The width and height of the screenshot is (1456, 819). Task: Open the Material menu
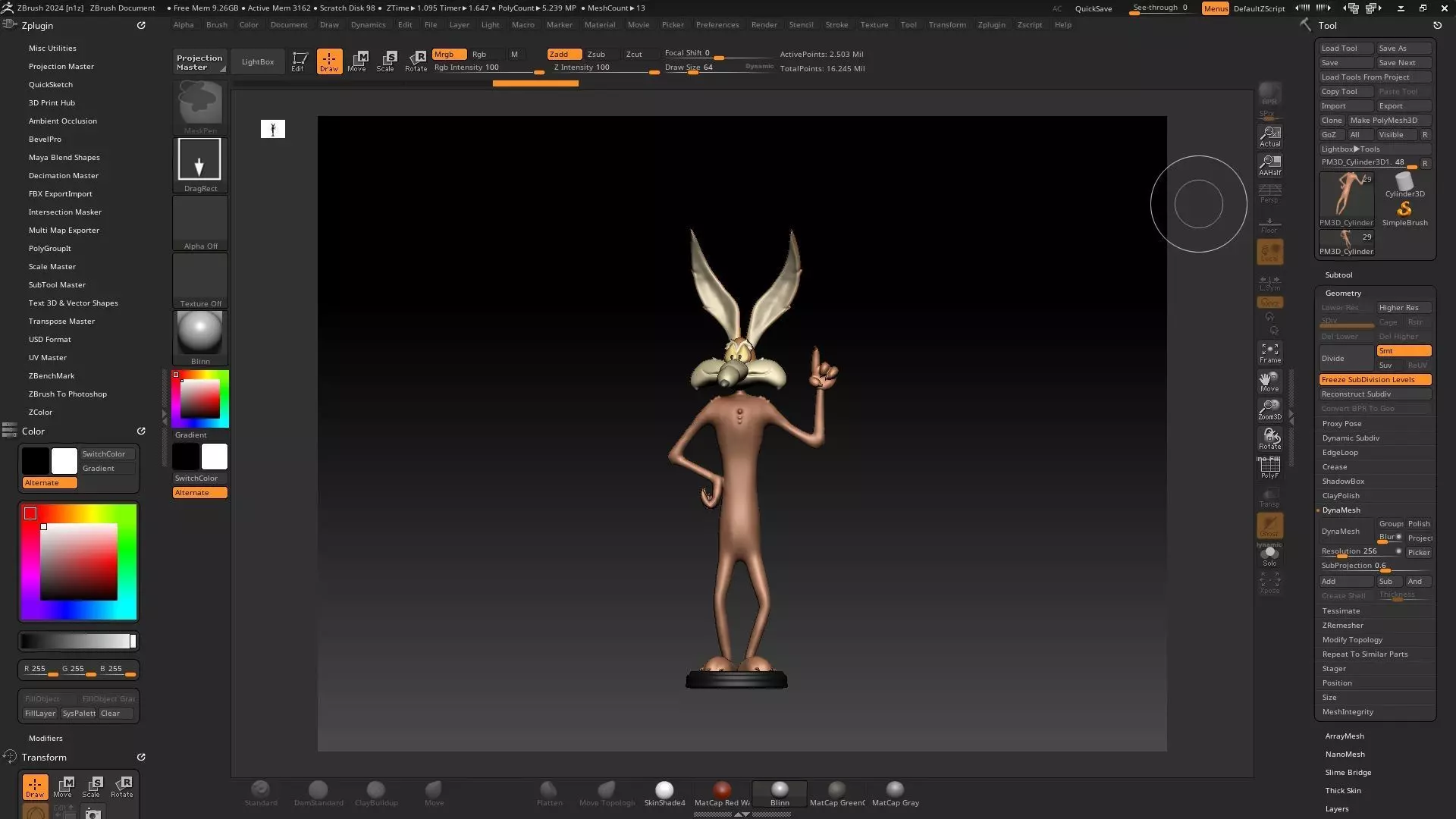pos(599,24)
